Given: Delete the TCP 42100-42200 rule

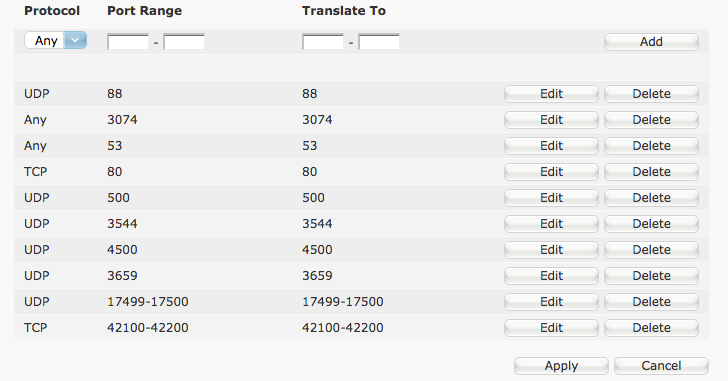Looking at the screenshot, I should pyautogui.click(x=651, y=328).
